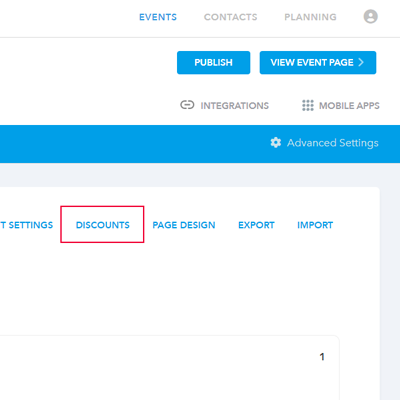Image resolution: width=400 pixels, height=400 pixels.
Task: Open the Import tab
Action: (x=315, y=225)
